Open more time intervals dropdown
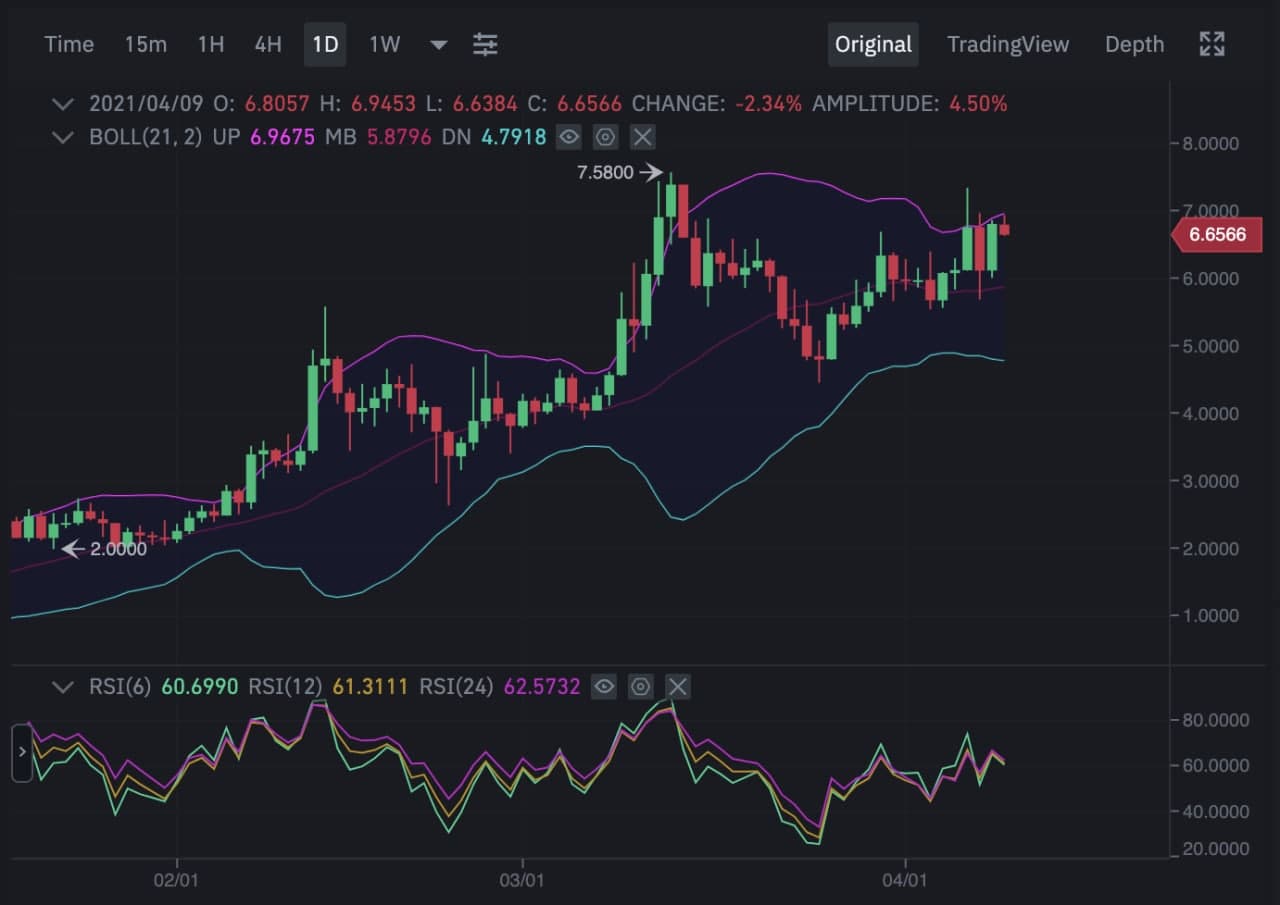Screen dimensions: 1280x905 [x=438, y=45]
